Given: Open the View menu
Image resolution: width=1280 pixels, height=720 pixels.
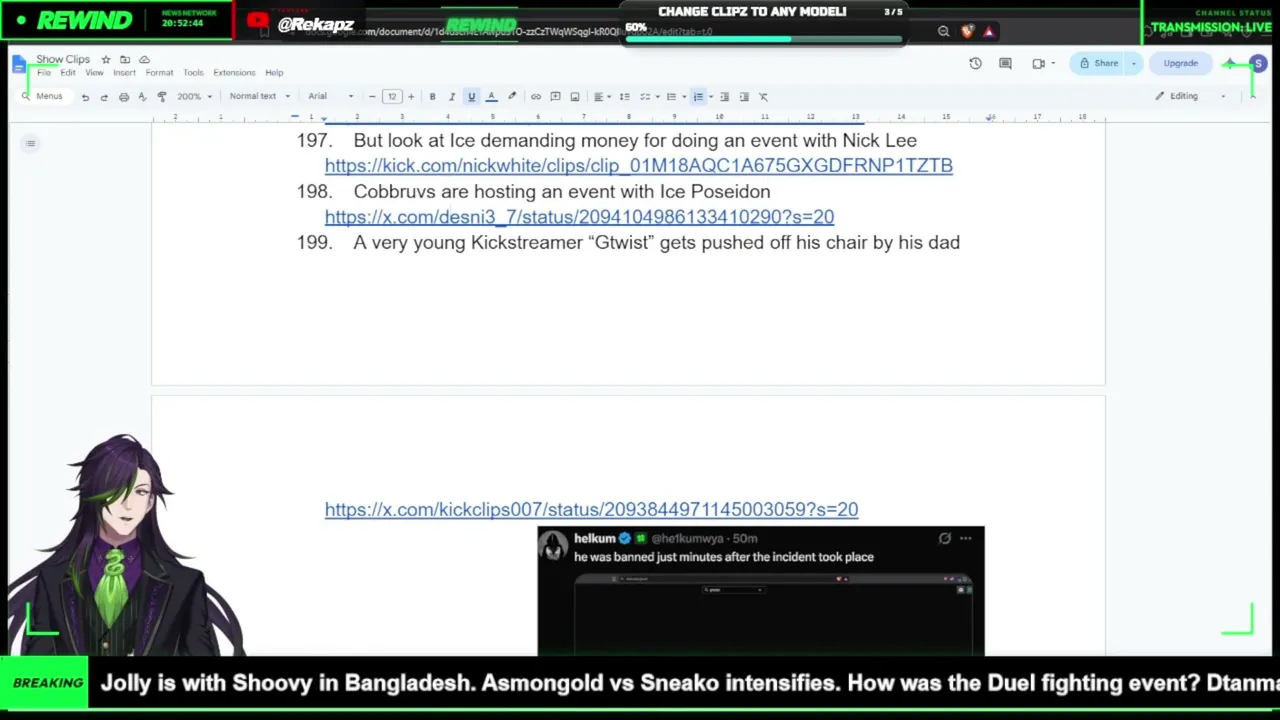Looking at the screenshot, I should click(x=94, y=73).
